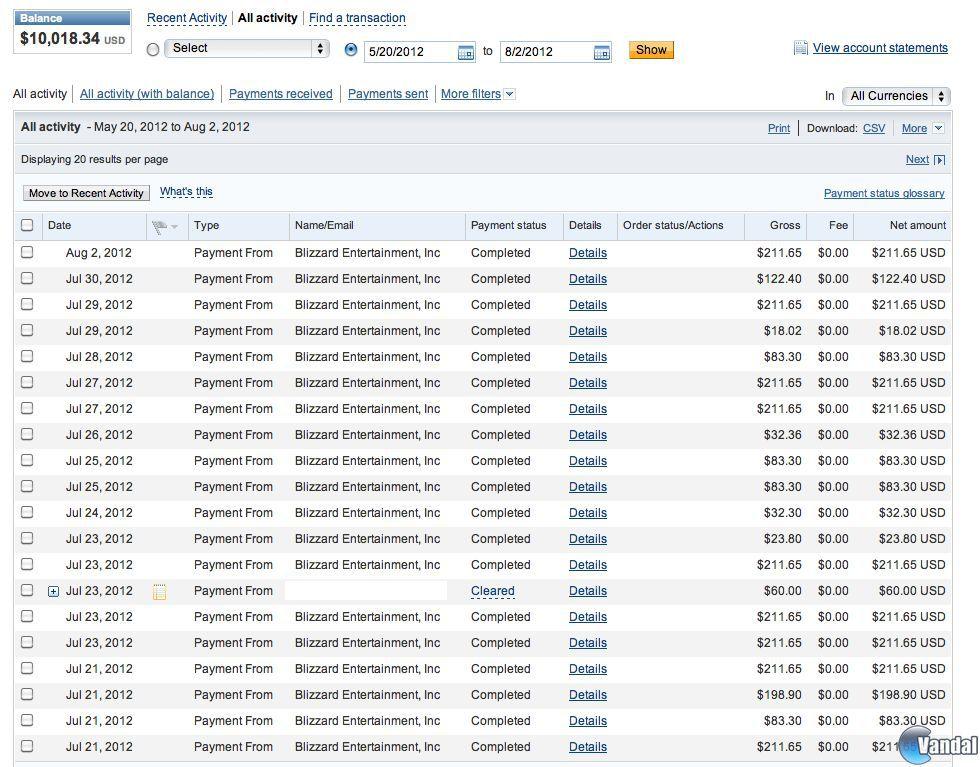Open the note icon on the Cleared row
Image resolution: width=980 pixels, height=767 pixels.
coord(159,591)
